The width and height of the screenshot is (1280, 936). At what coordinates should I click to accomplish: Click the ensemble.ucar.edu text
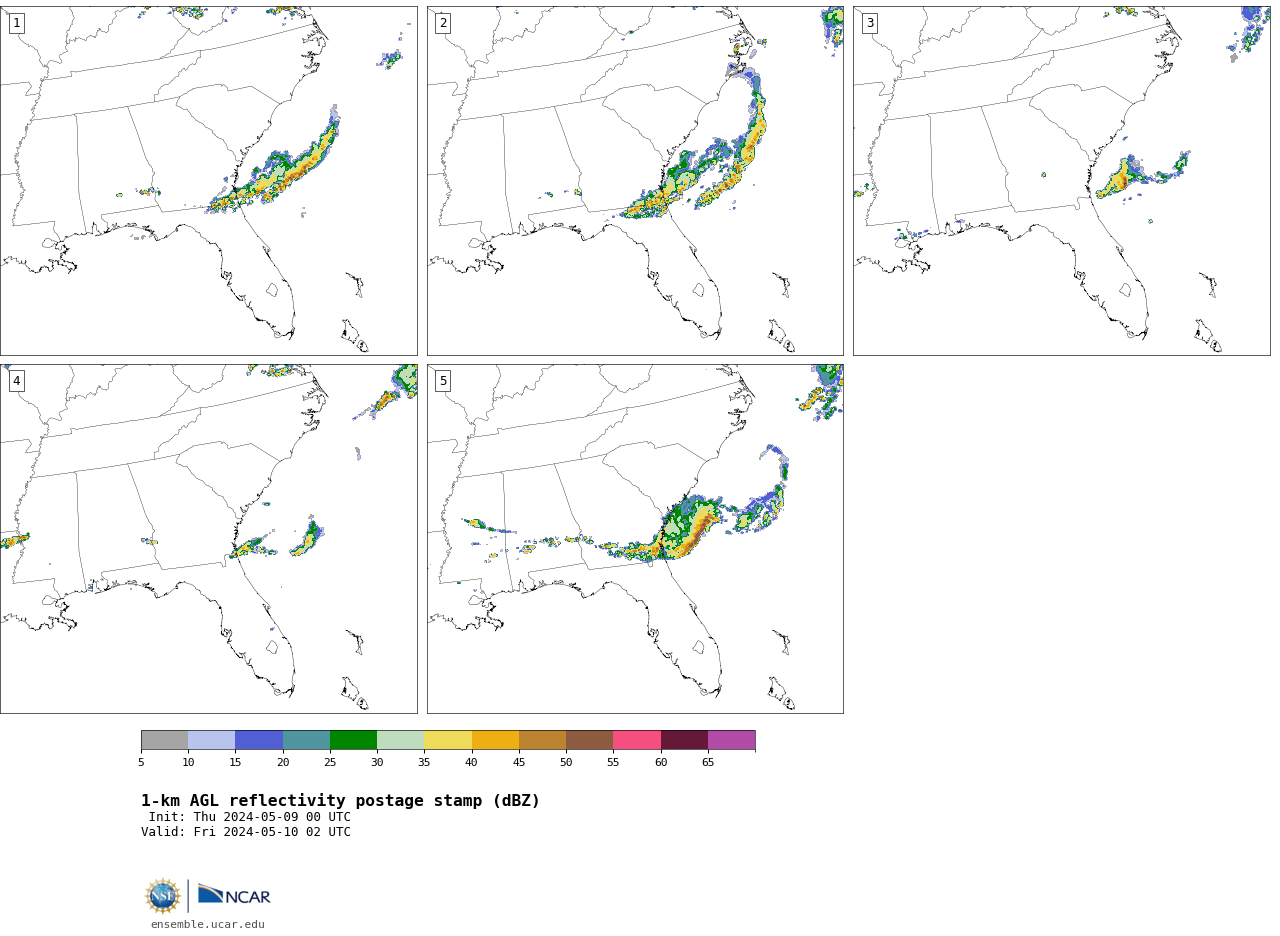point(208,925)
